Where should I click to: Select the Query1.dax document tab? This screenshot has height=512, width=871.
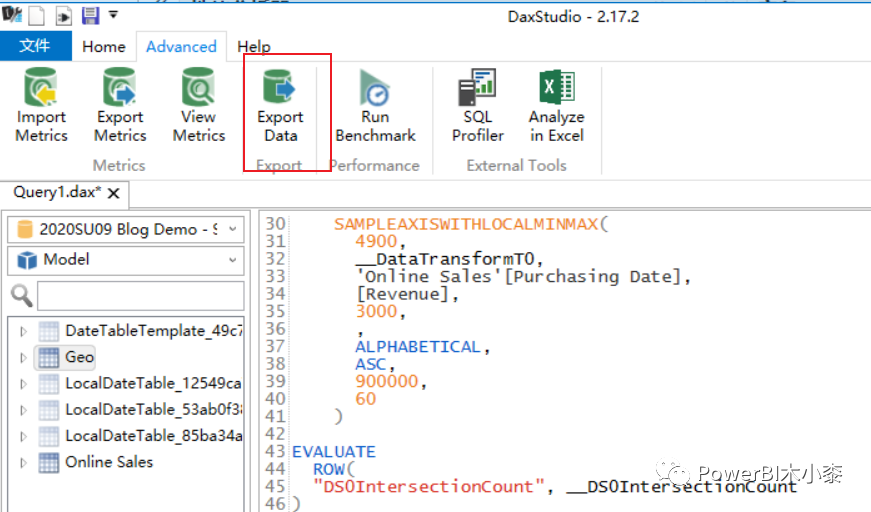(x=57, y=192)
